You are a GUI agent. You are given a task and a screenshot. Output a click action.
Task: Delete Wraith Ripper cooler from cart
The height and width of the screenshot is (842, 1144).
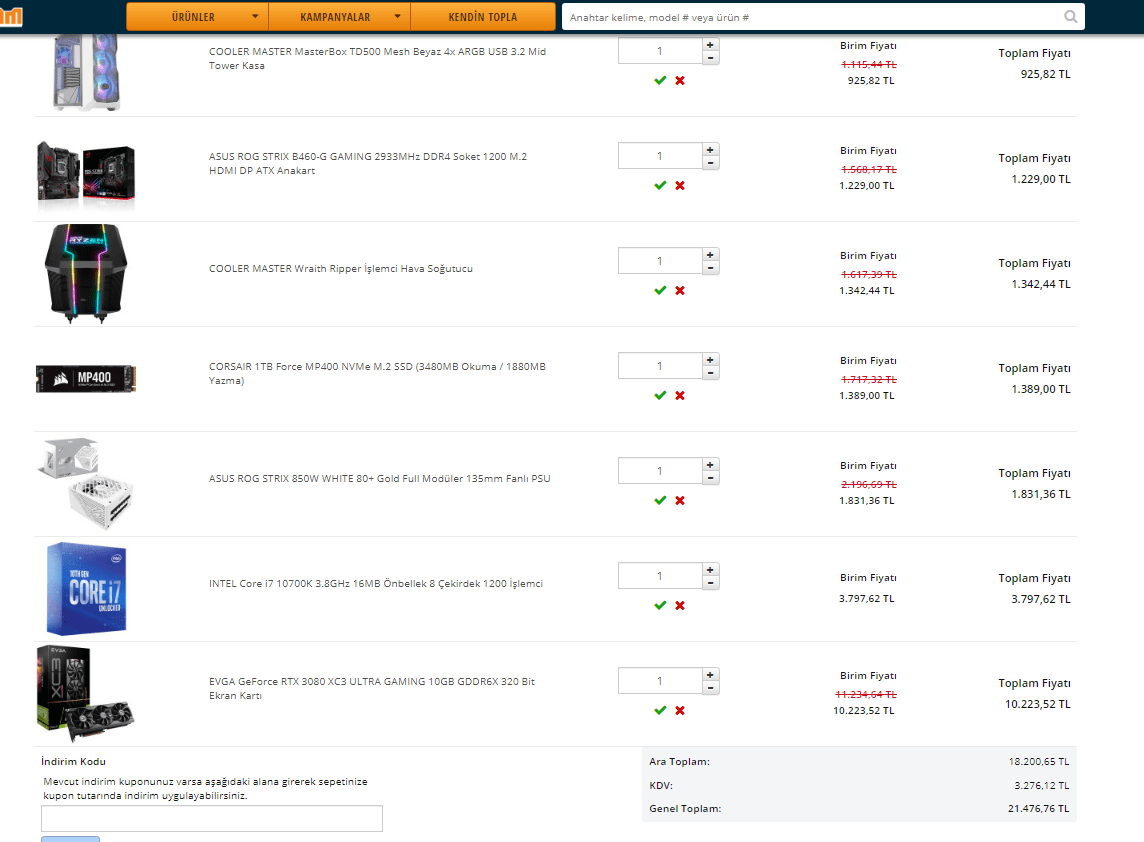pyautogui.click(x=680, y=290)
